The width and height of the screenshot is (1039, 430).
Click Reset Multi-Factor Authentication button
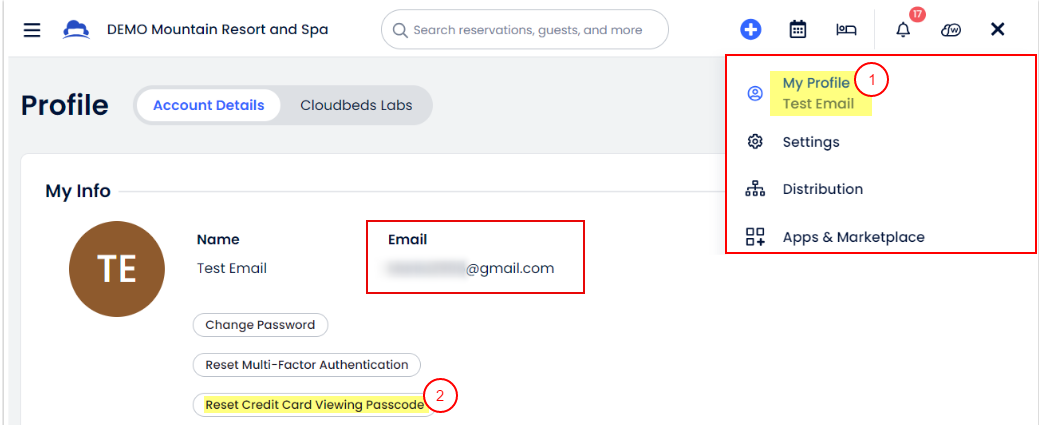pyautogui.click(x=307, y=365)
